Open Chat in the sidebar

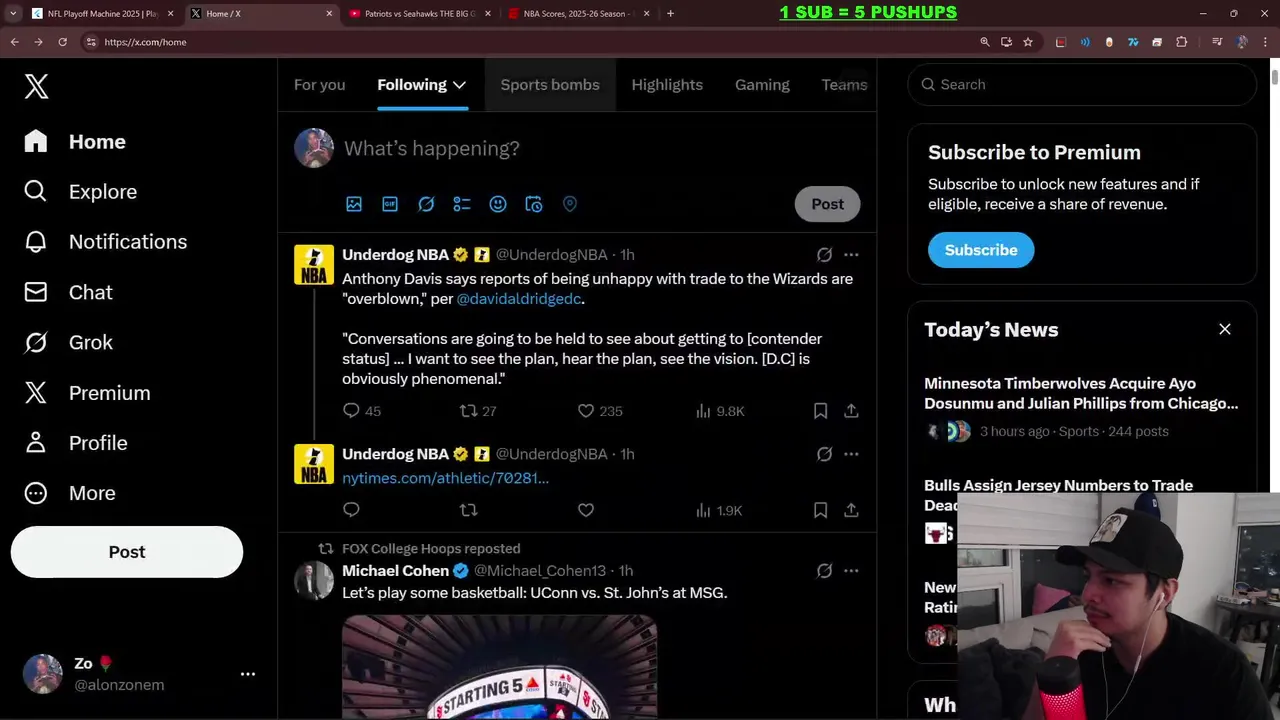tap(68, 292)
